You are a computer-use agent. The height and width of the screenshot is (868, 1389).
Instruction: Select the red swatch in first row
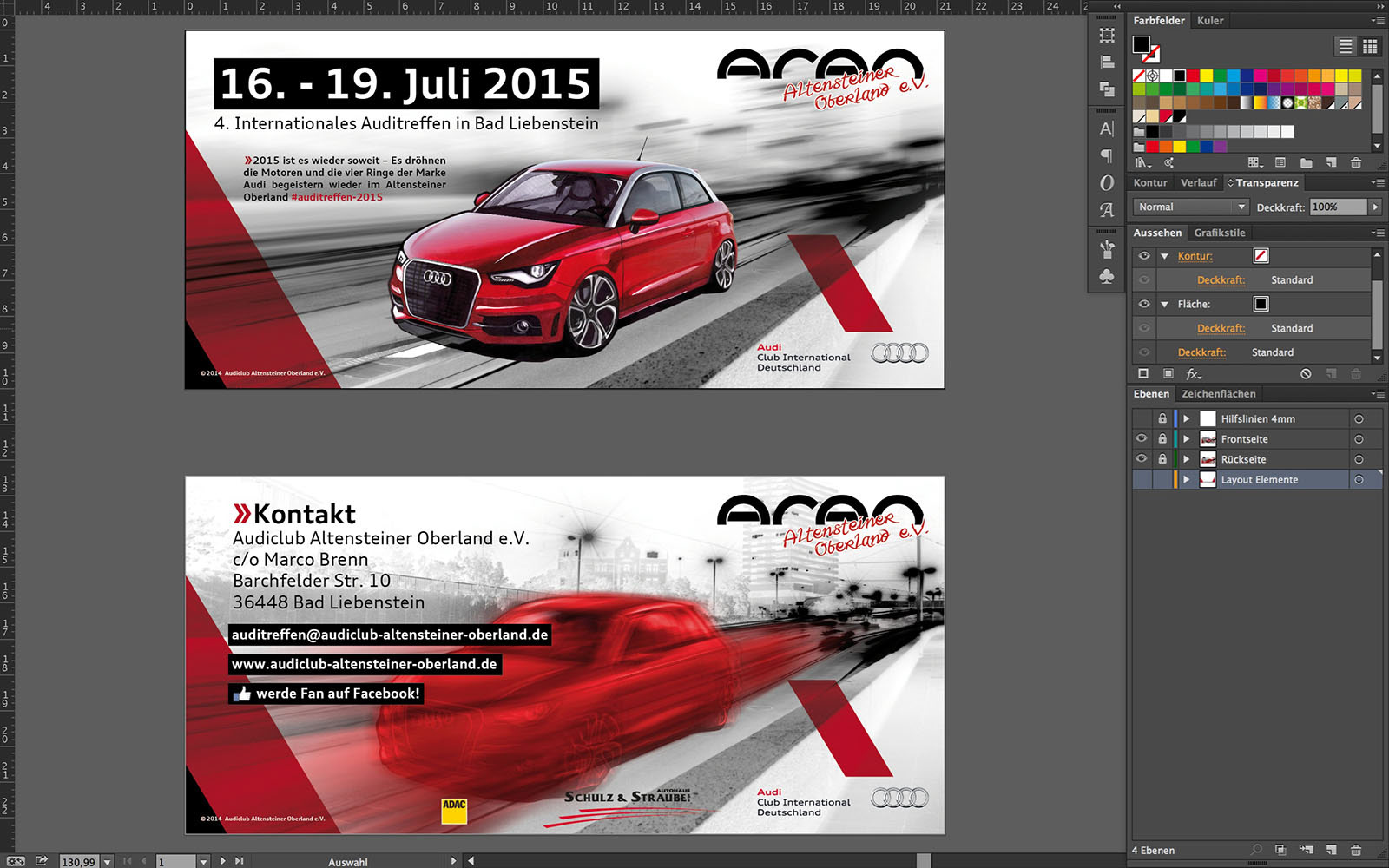point(1193,76)
